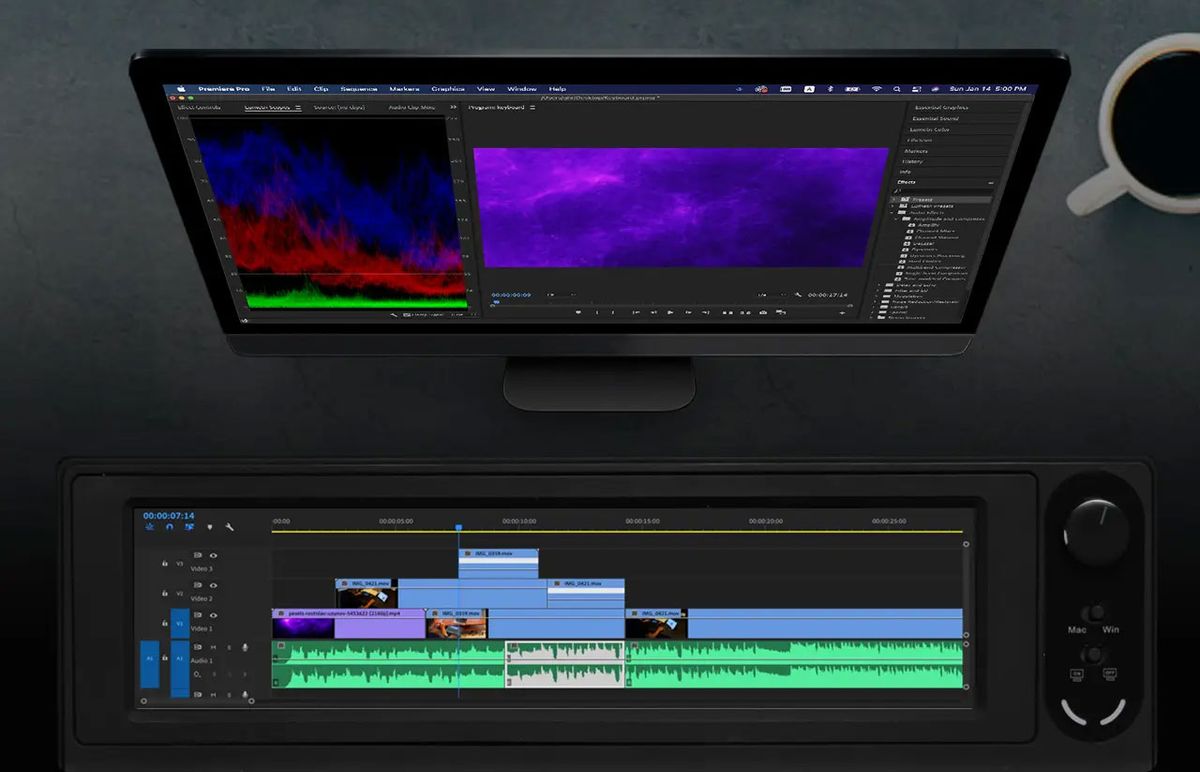
Task: Toggle Snap in Timeline magnet icon
Action: point(169,527)
